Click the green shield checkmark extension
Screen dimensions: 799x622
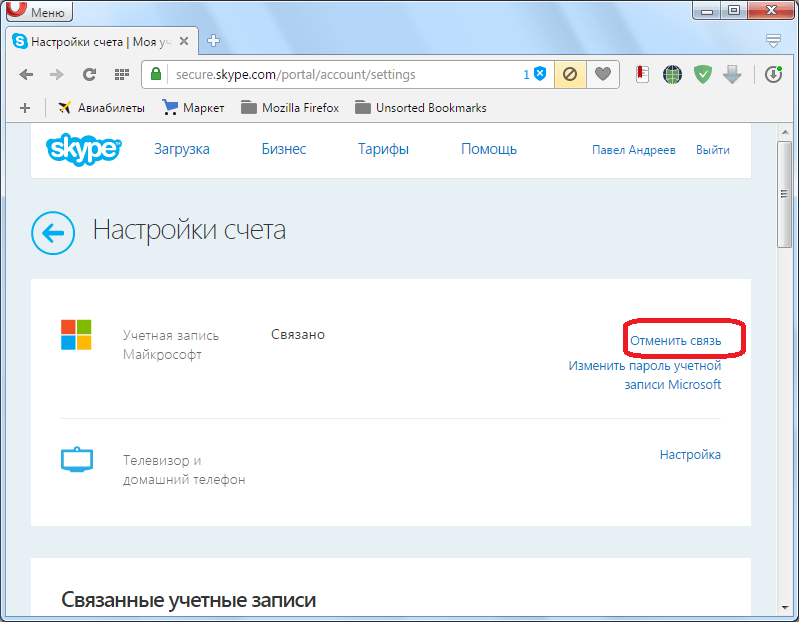[x=703, y=74]
